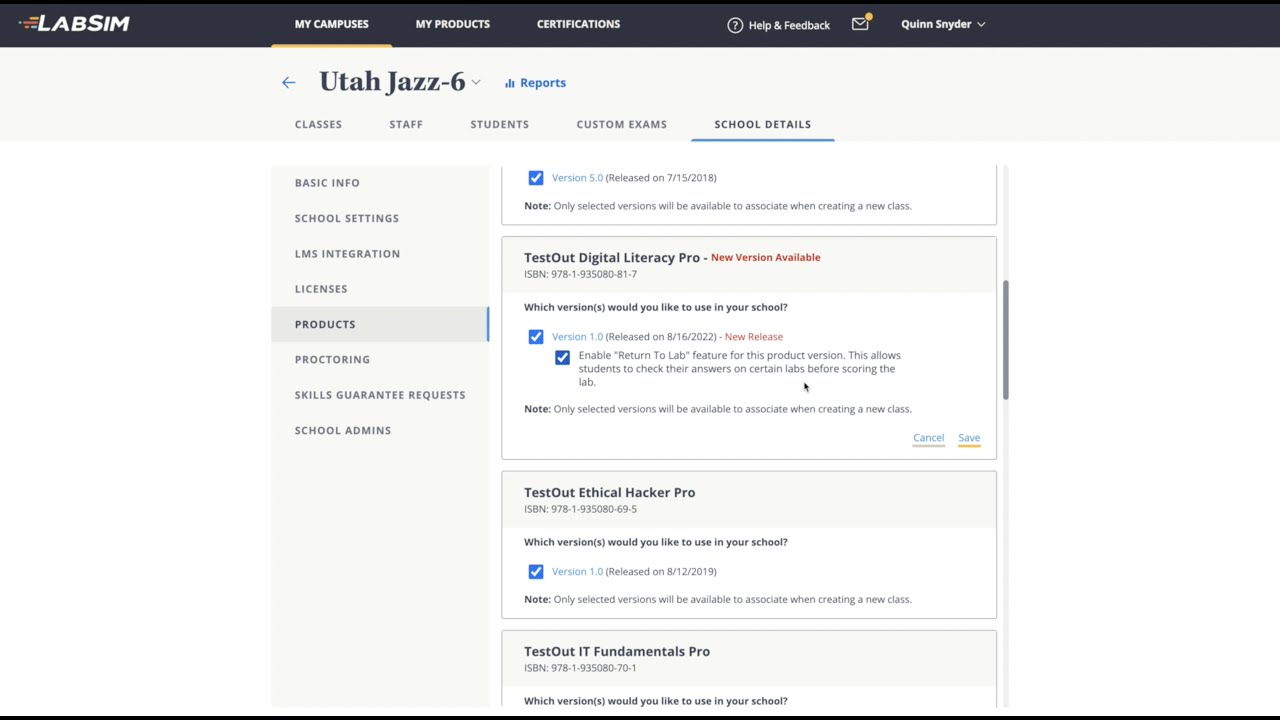1280x720 pixels.
Task: Go back using the left arrow icon
Action: click(x=289, y=83)
